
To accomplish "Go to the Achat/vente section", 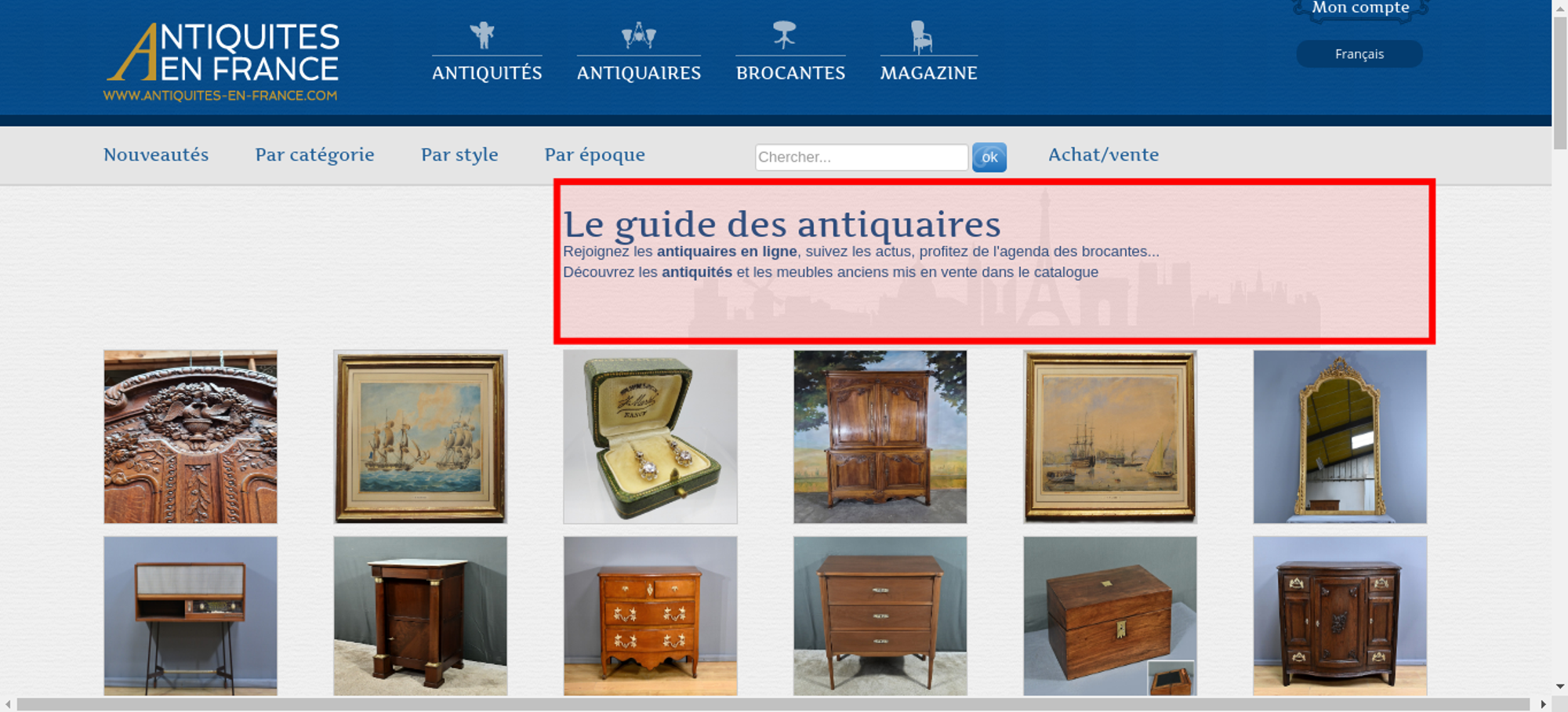I will (x=1103, y=154).
